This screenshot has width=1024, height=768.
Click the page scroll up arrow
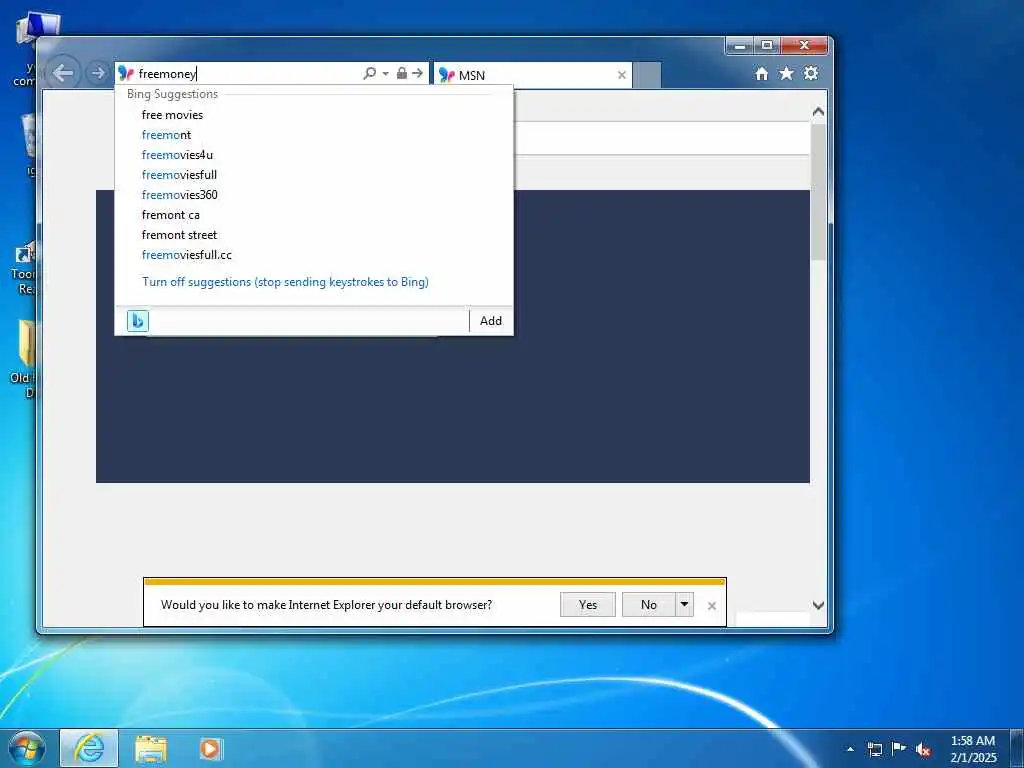pos(818,112)
